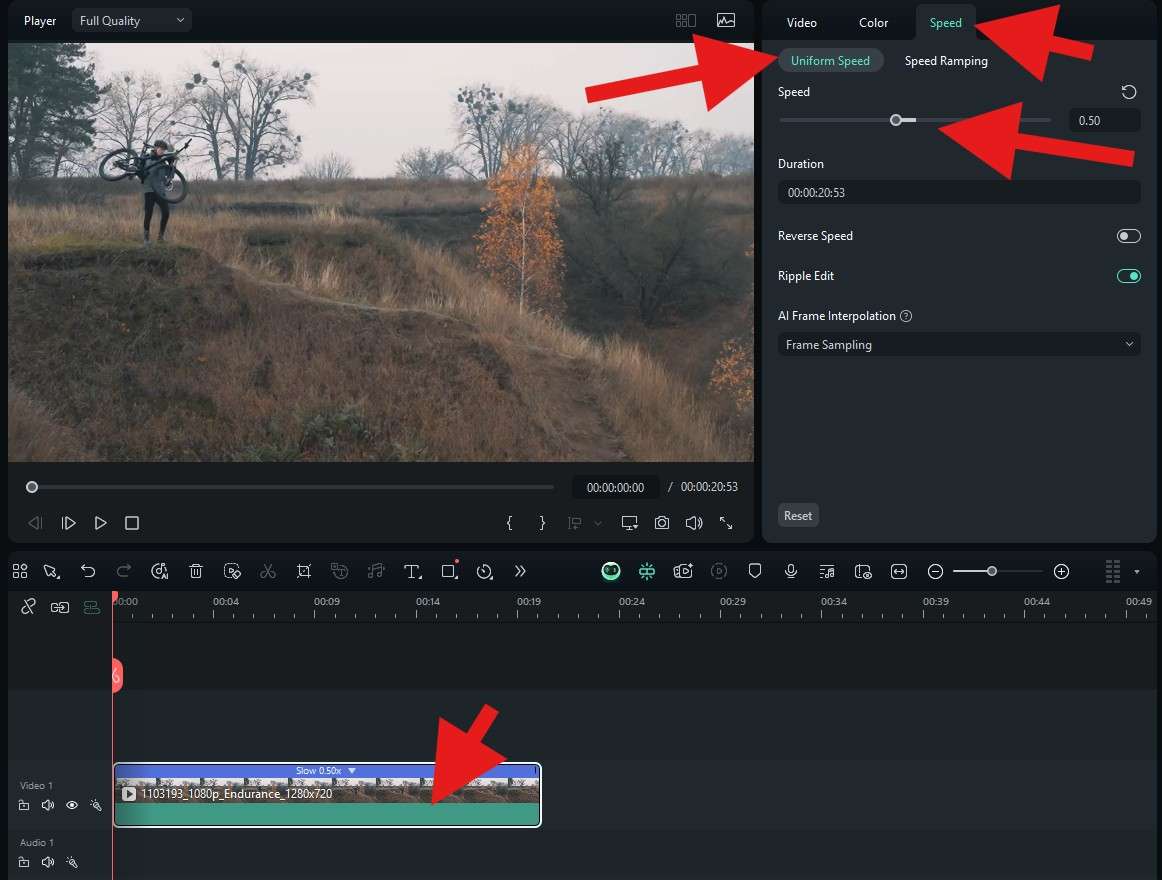
Task: Click the redo arrow icon
Action: click(124, 571)
